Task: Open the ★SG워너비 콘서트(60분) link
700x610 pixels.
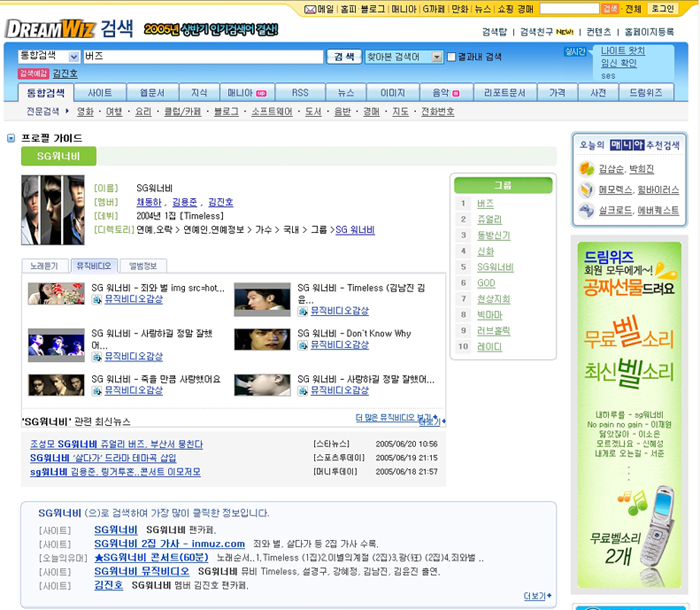Action: 151,557
